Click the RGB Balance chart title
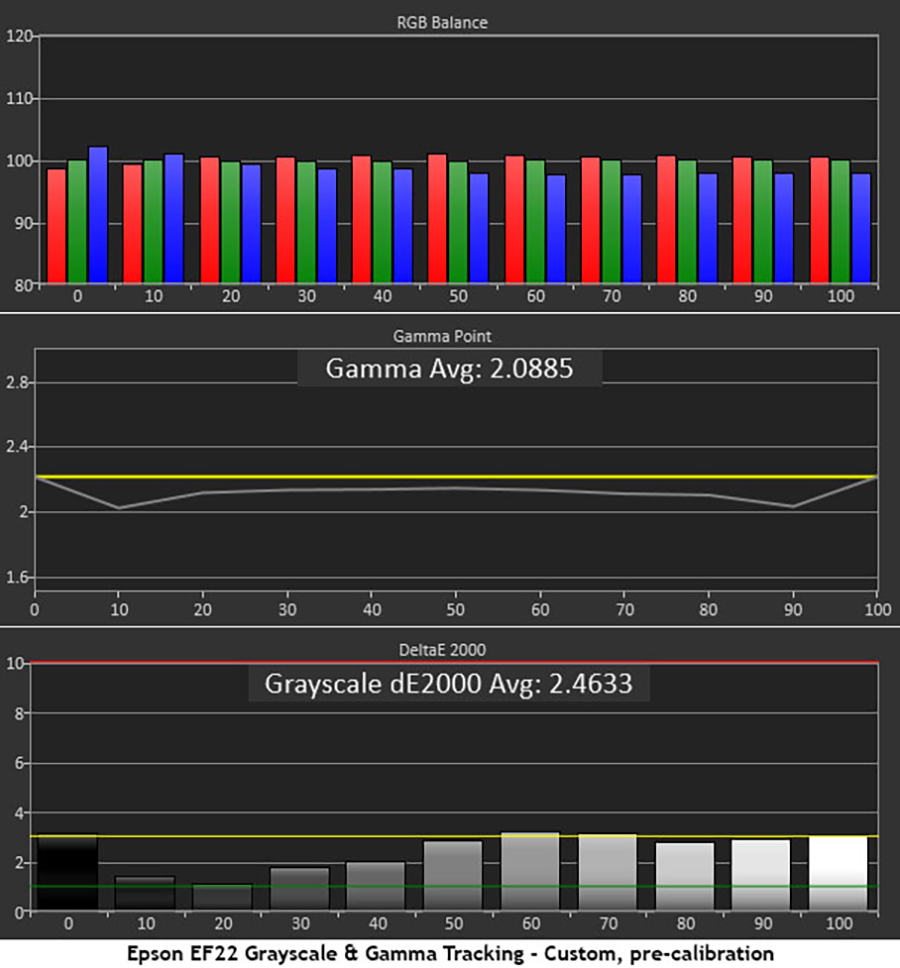 point(442,23)
